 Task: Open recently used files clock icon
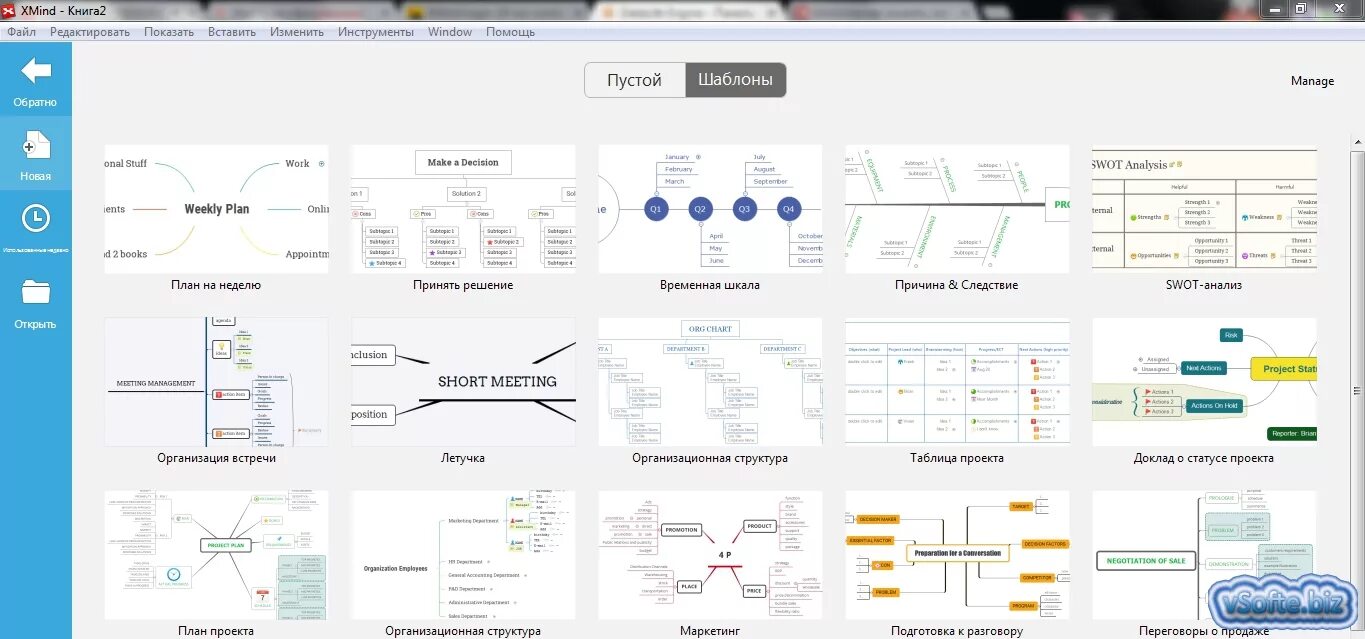[36, 219]
